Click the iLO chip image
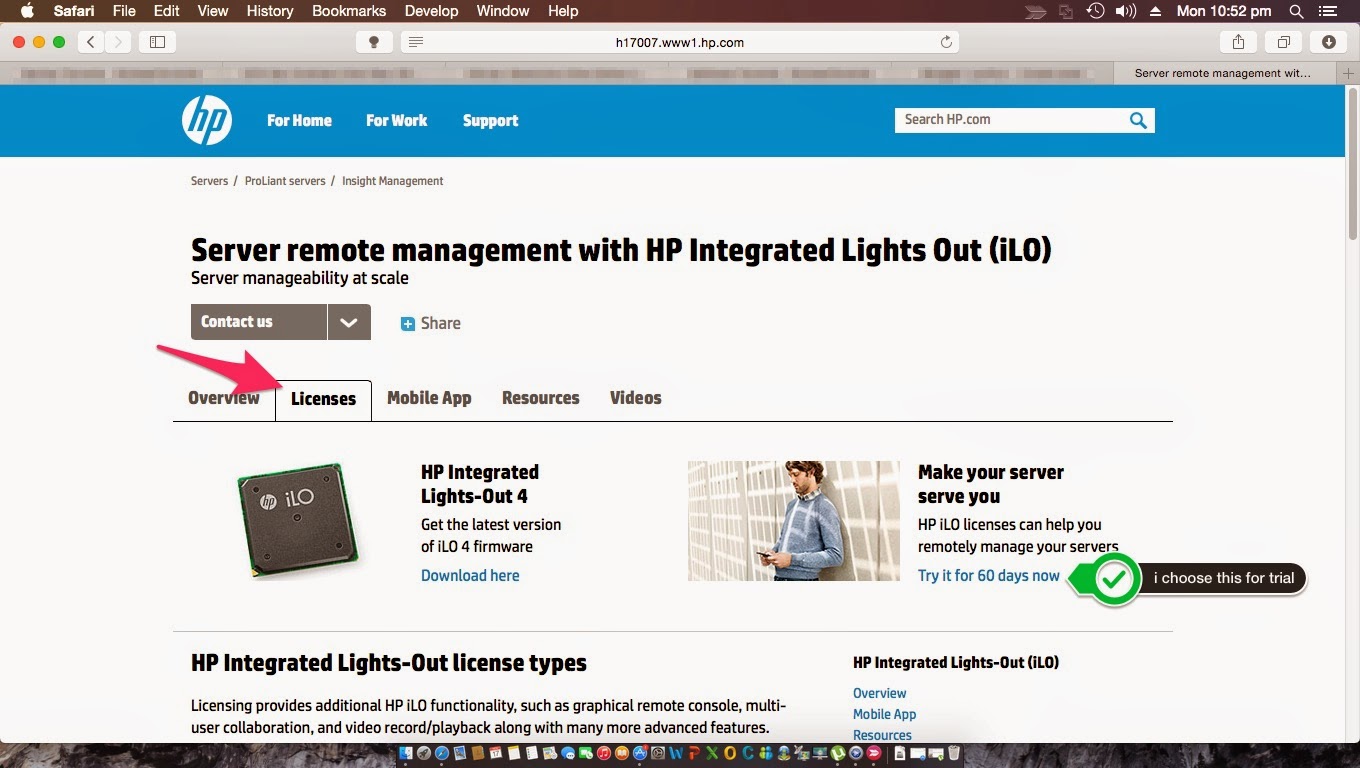This screenshot has width=1360, height=768. coord(298,520)
